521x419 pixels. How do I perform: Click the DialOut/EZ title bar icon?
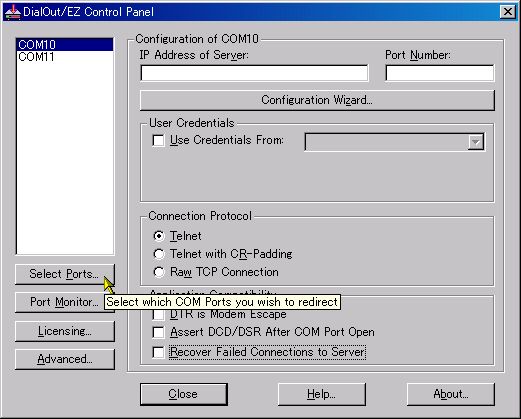point(12,12)
